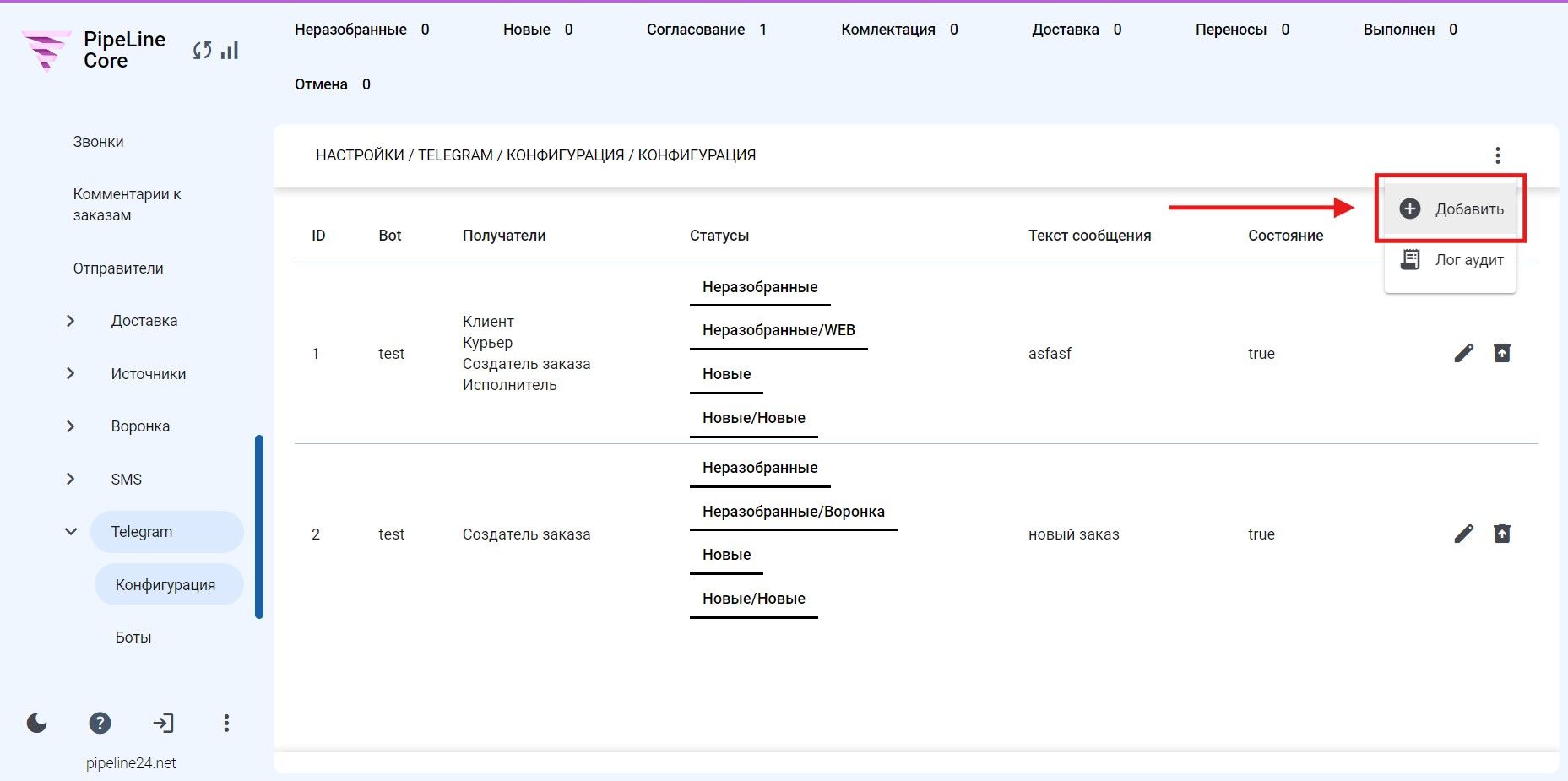Click the refresh sync icon near logo
The height and width of the screenshot is (781, 1568).
tap(202, 51)
